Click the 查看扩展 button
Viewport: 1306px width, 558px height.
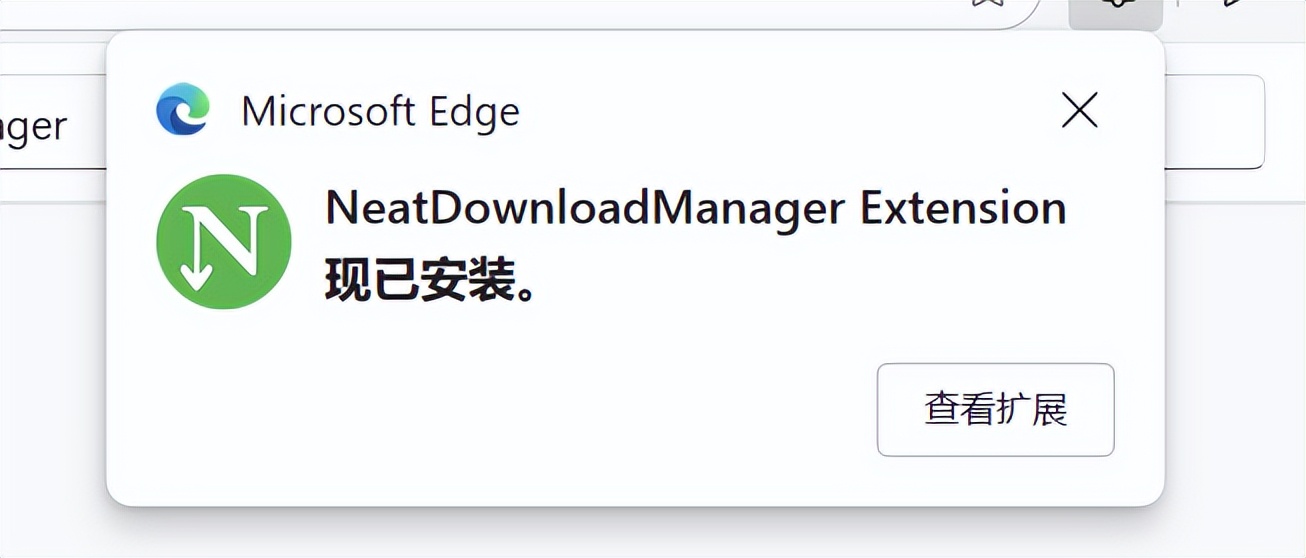coord(995,410)
